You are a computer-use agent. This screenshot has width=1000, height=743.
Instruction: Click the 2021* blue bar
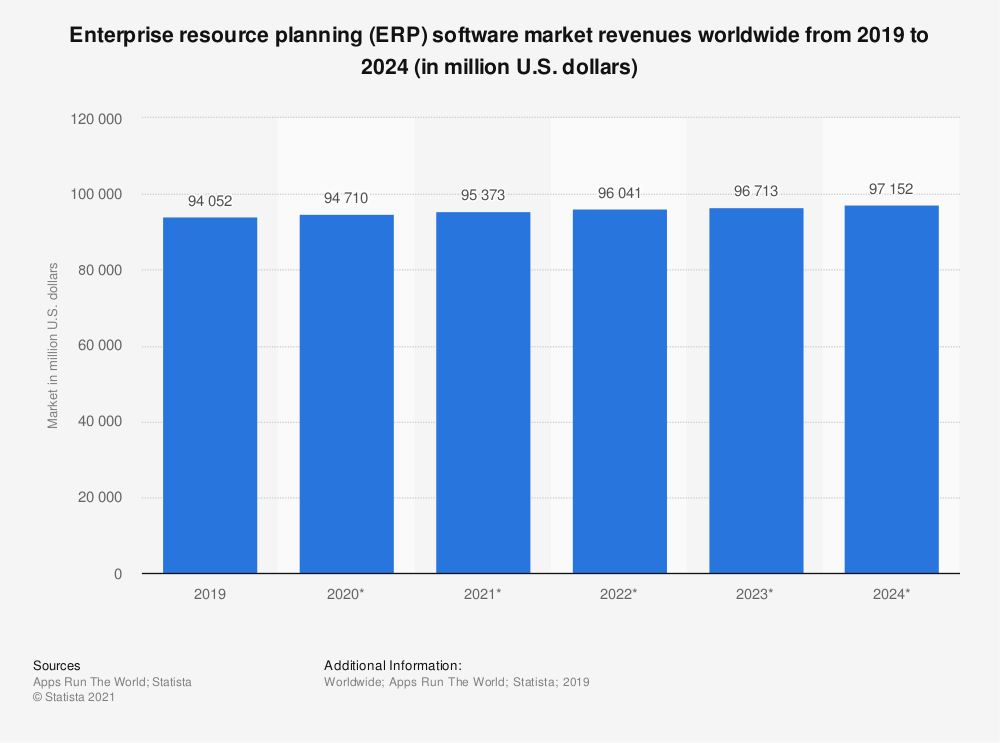[483, 392]
